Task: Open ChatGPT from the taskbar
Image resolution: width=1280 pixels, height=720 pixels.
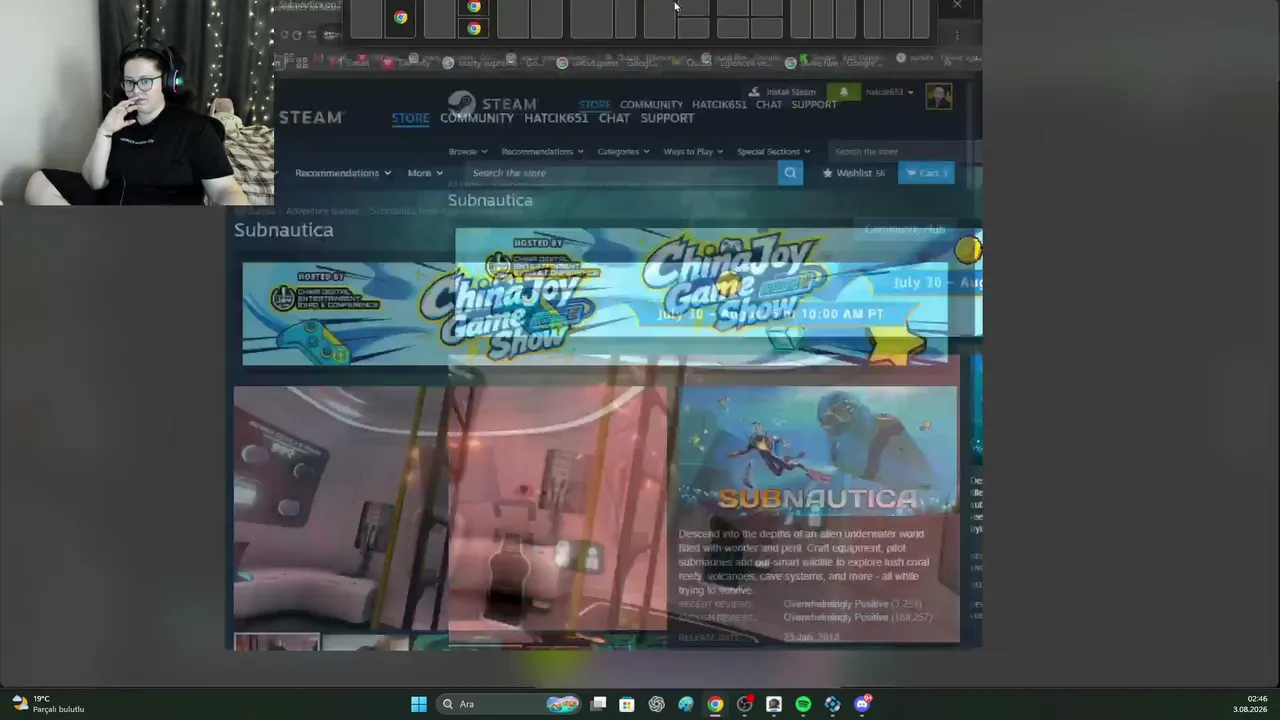Action: click(656, 704)
